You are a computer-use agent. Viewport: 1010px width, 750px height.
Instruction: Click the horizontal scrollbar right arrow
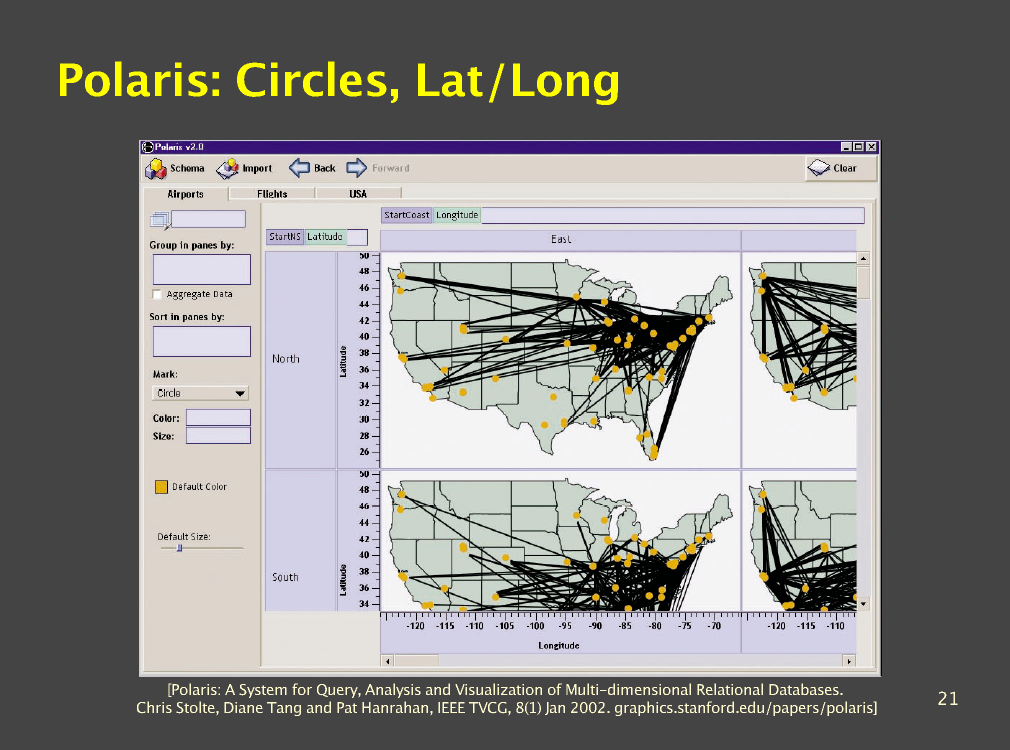pos(849,661)
